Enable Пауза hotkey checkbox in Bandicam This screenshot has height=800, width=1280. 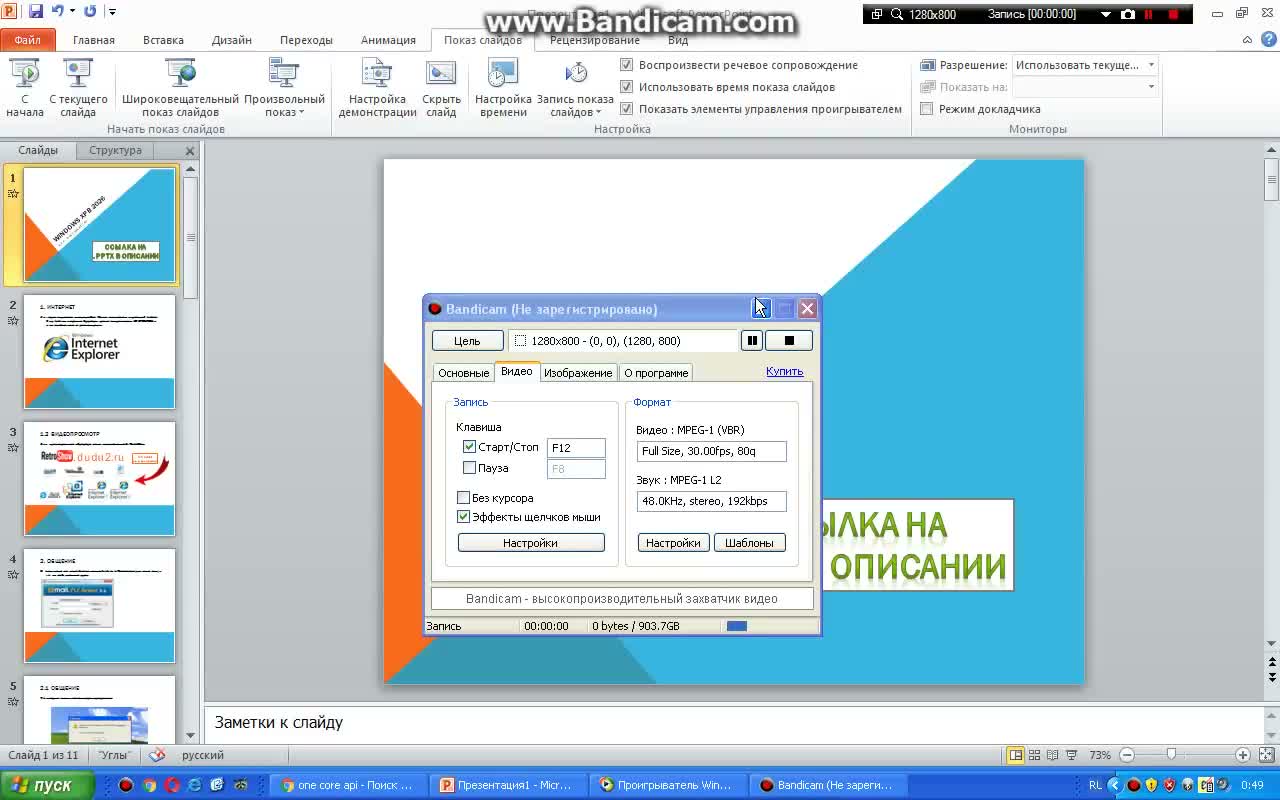pyautogui.click(x=469, y=468)
